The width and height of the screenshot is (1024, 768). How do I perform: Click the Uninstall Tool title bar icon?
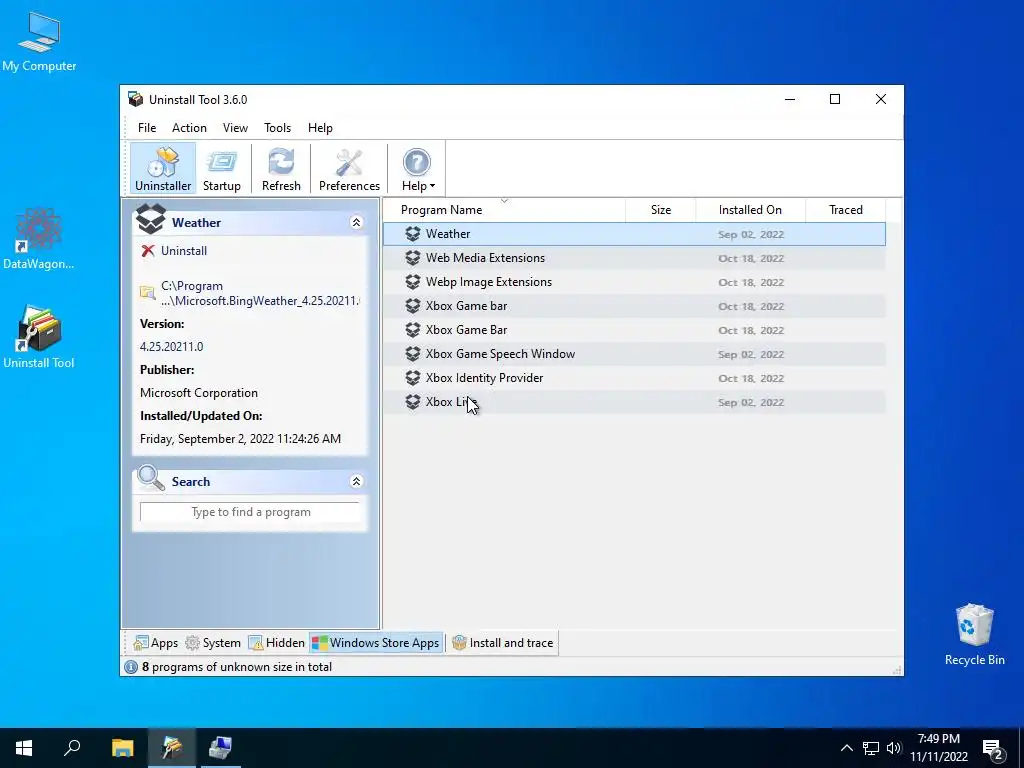tap(136, 100)
